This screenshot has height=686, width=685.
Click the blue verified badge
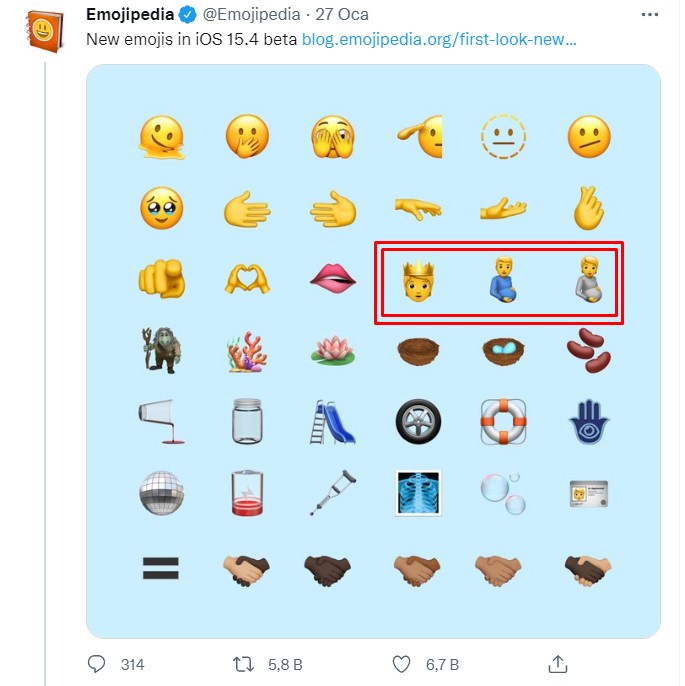[x=187, y=17]
